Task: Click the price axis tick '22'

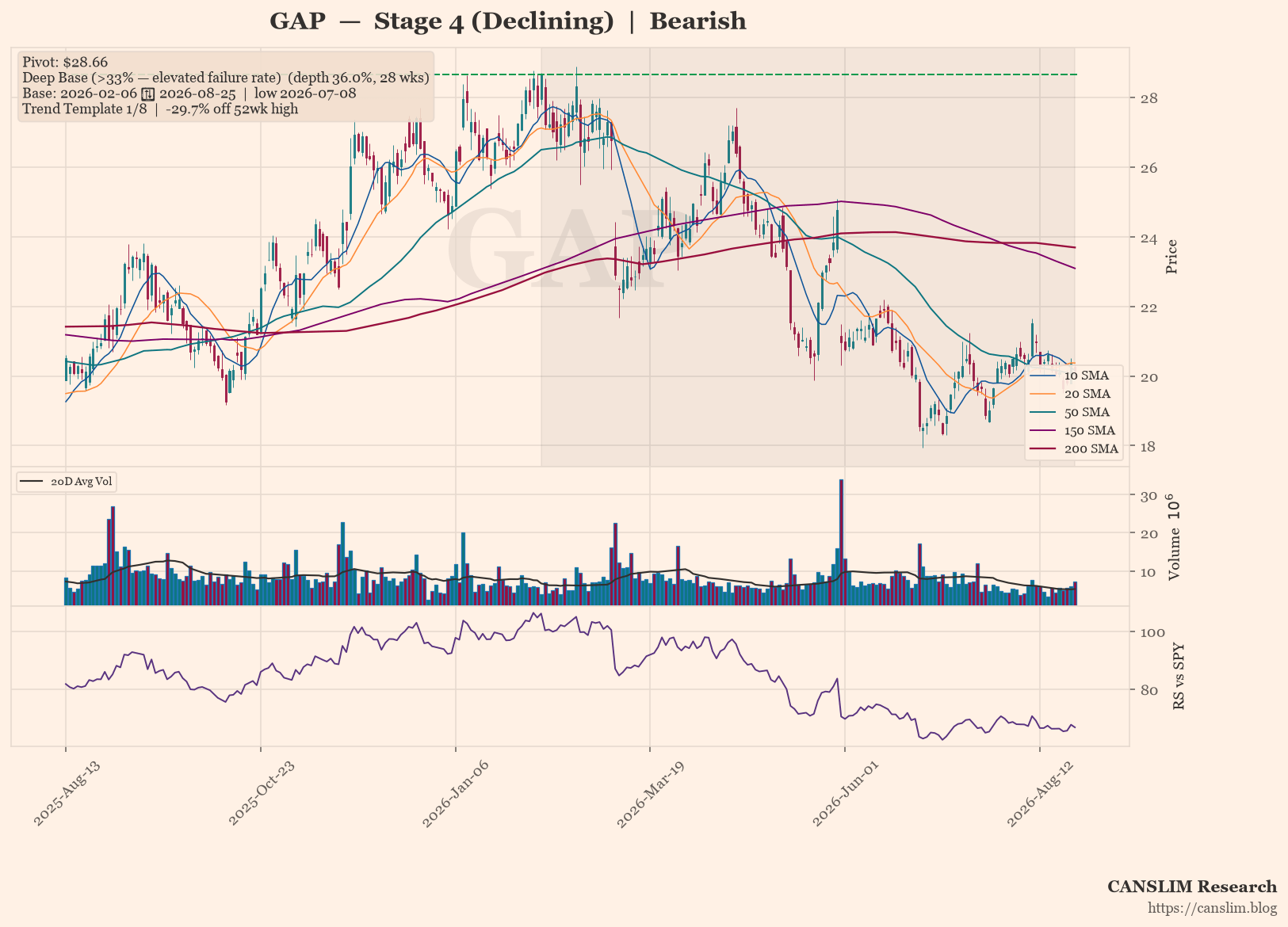Action: 1147,307
